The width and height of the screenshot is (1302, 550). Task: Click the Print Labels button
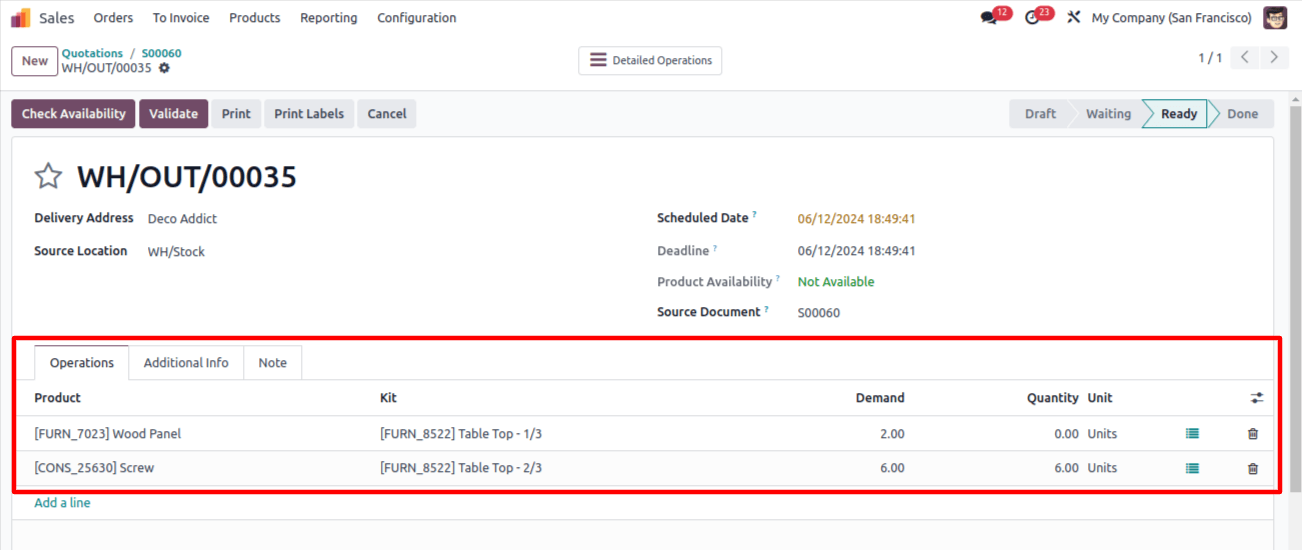point(309,114)
